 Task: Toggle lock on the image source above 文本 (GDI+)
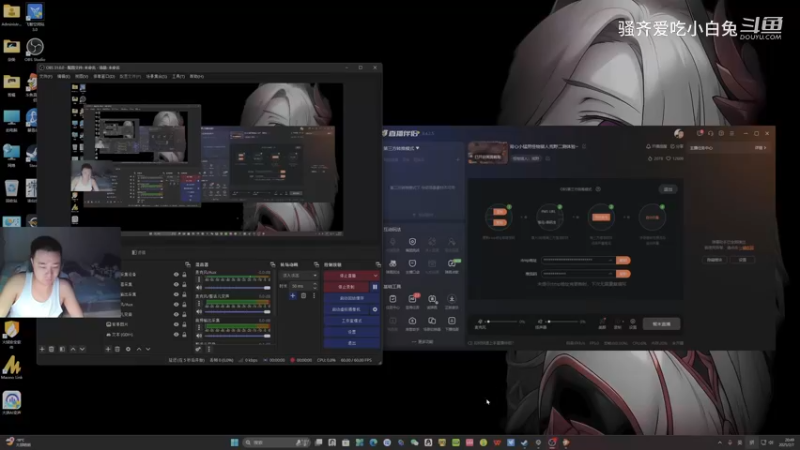[x=184, y=324]
